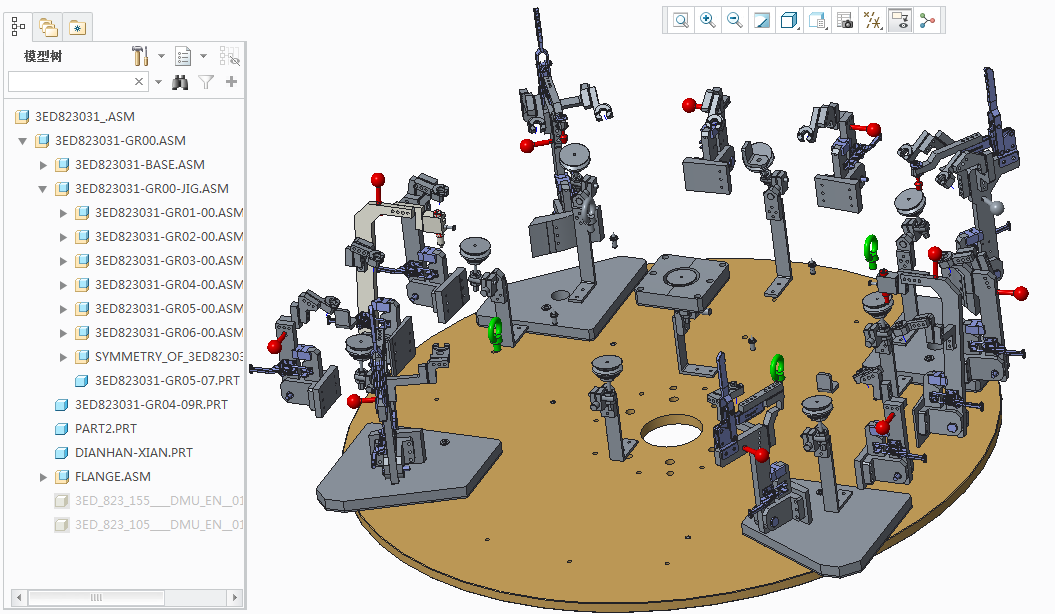The image size is (1055, 614).
Task: Switch to the Model Tree tab
Action: (18, 27)
